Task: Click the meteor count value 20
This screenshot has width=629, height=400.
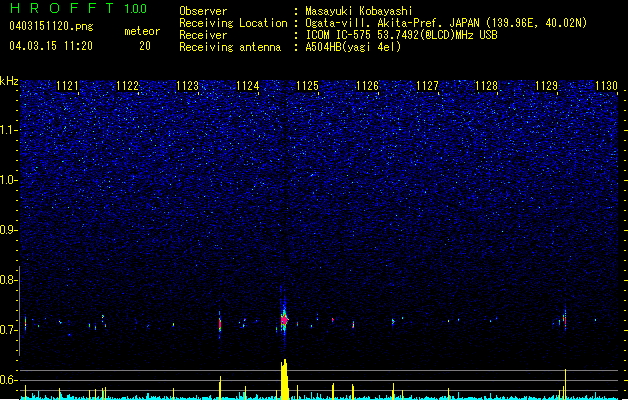Action: tap(145, 46)
